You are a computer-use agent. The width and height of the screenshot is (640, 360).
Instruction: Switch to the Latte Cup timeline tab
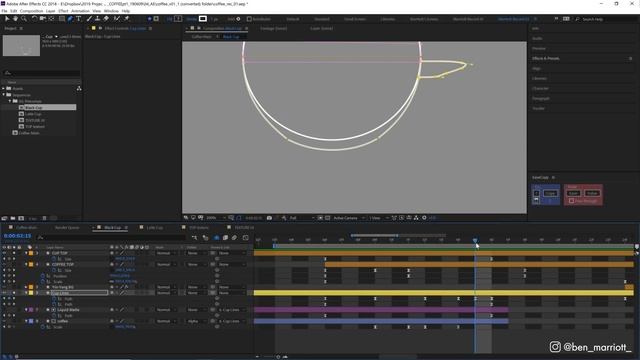[x=154, y=227]
